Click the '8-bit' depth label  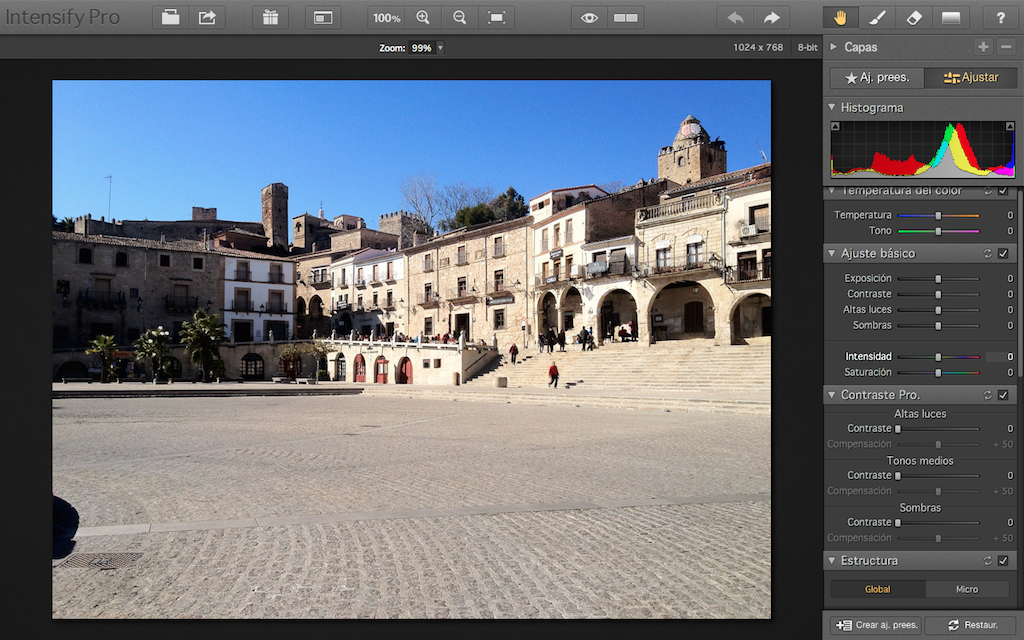coord(807,48)
